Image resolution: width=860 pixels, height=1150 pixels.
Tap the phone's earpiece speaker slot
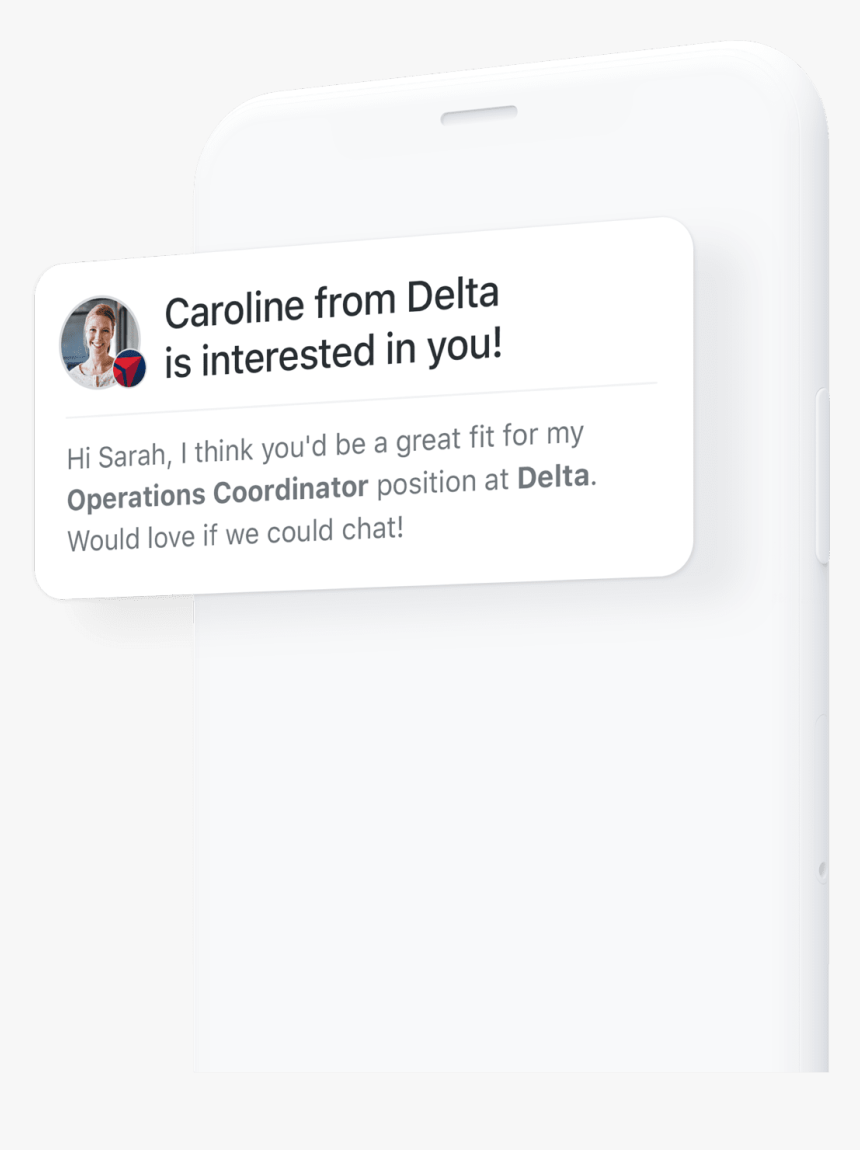coord(479,115)
